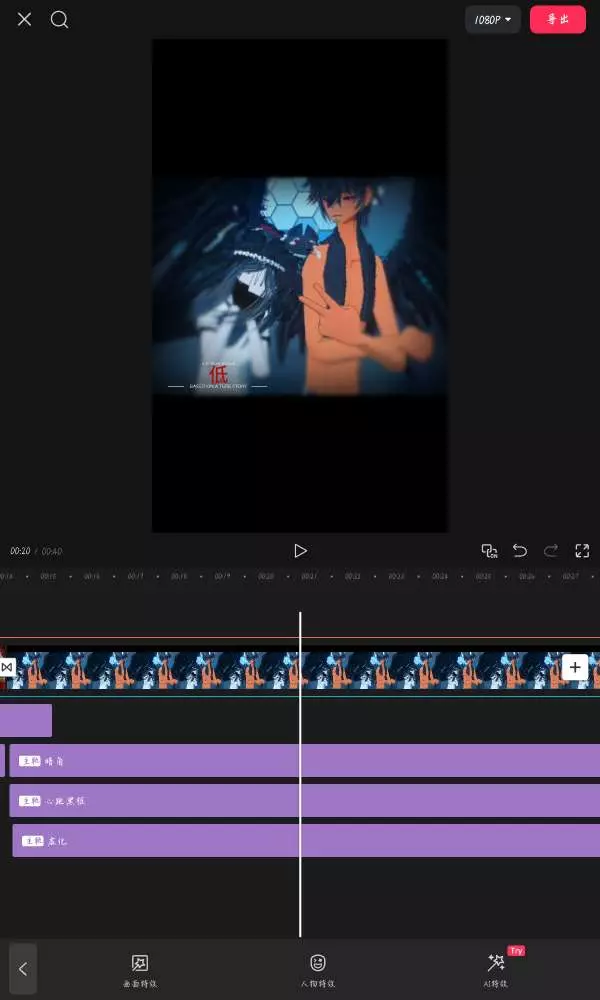Undo the last edit
This screenshot has height=1000, width=600.
click(520, 551)
